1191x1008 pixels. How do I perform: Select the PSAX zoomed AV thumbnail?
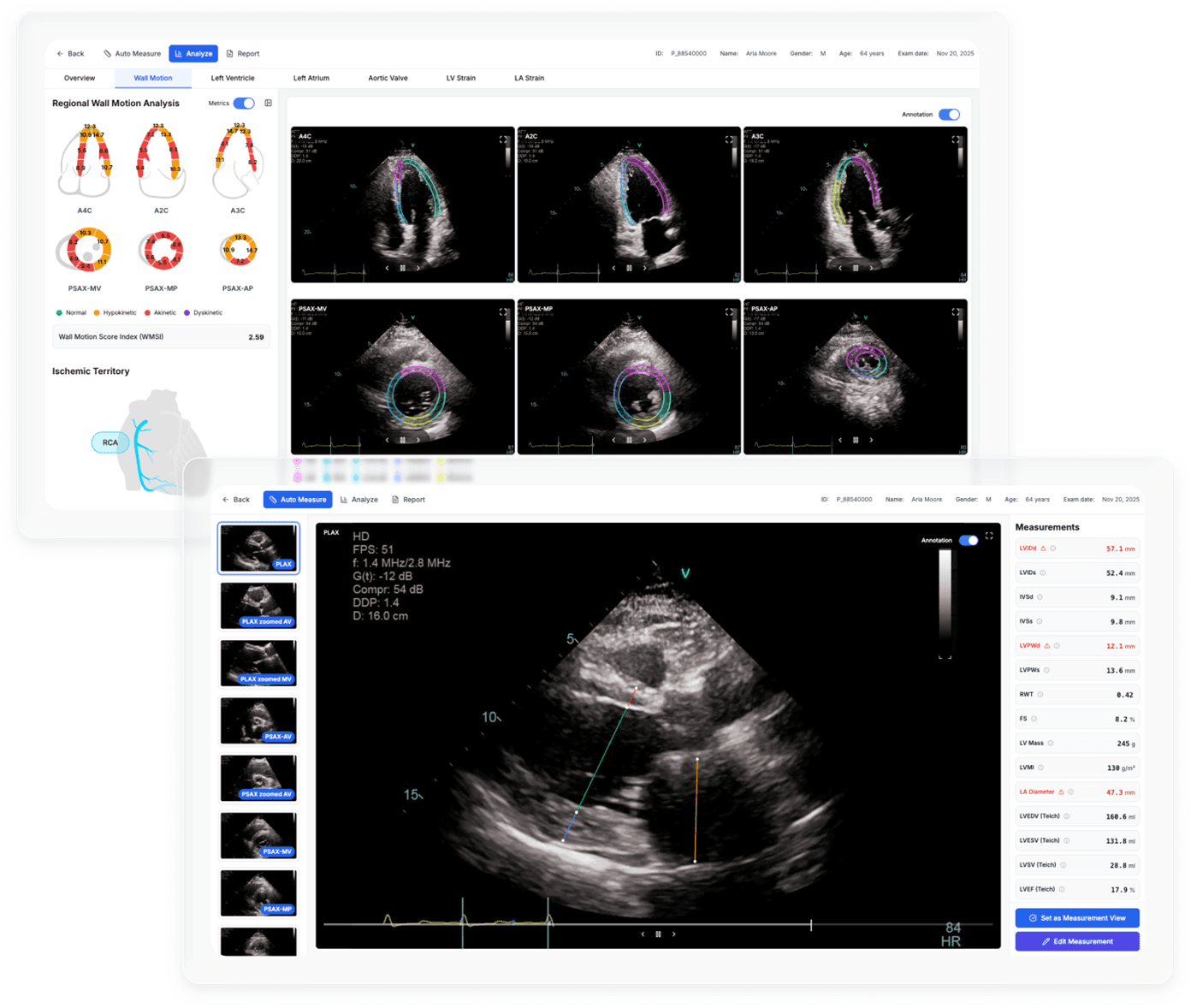coord(258,778)
